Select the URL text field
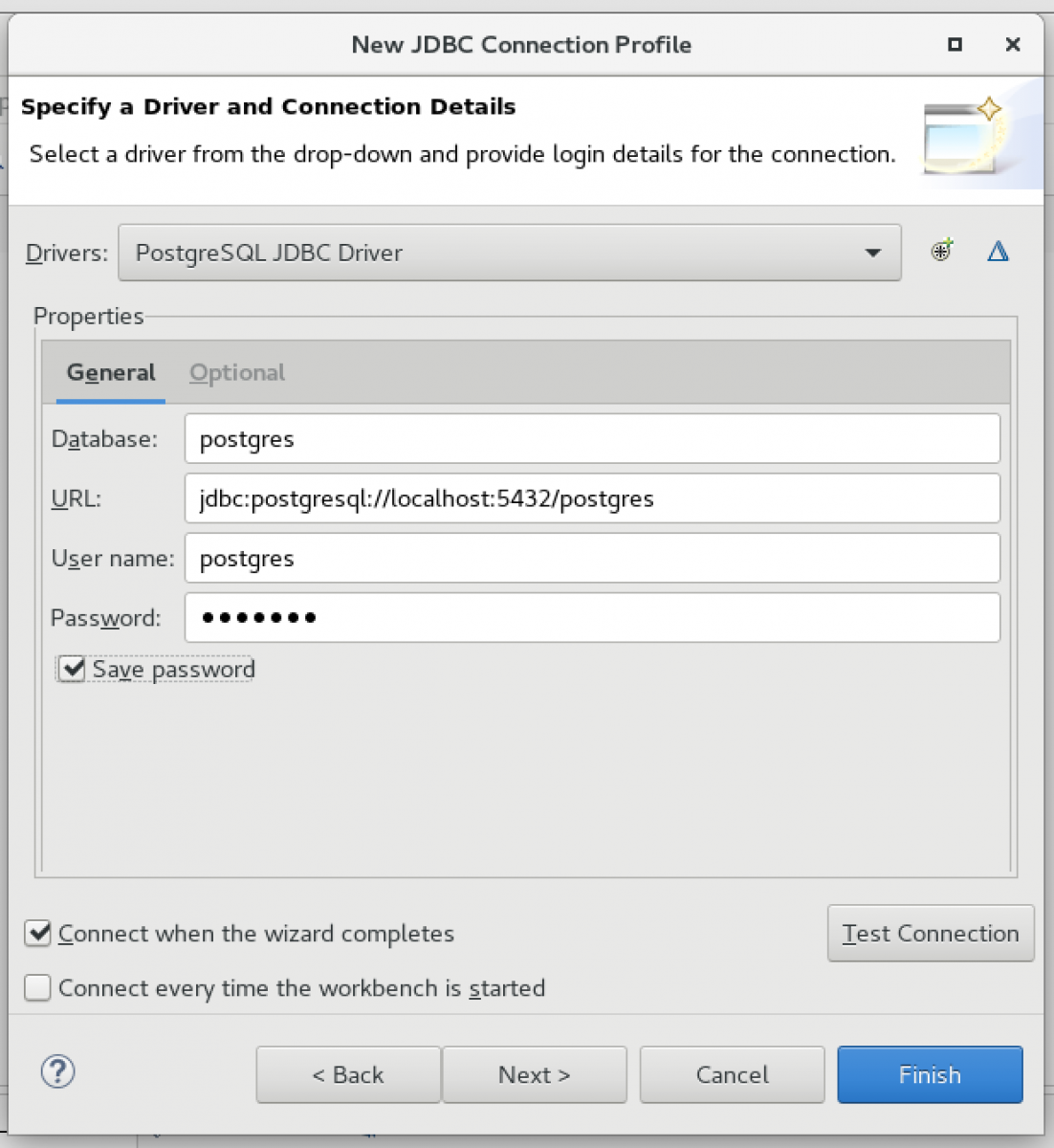Viewport: 1054px width, 1148px height. (591, 498)
